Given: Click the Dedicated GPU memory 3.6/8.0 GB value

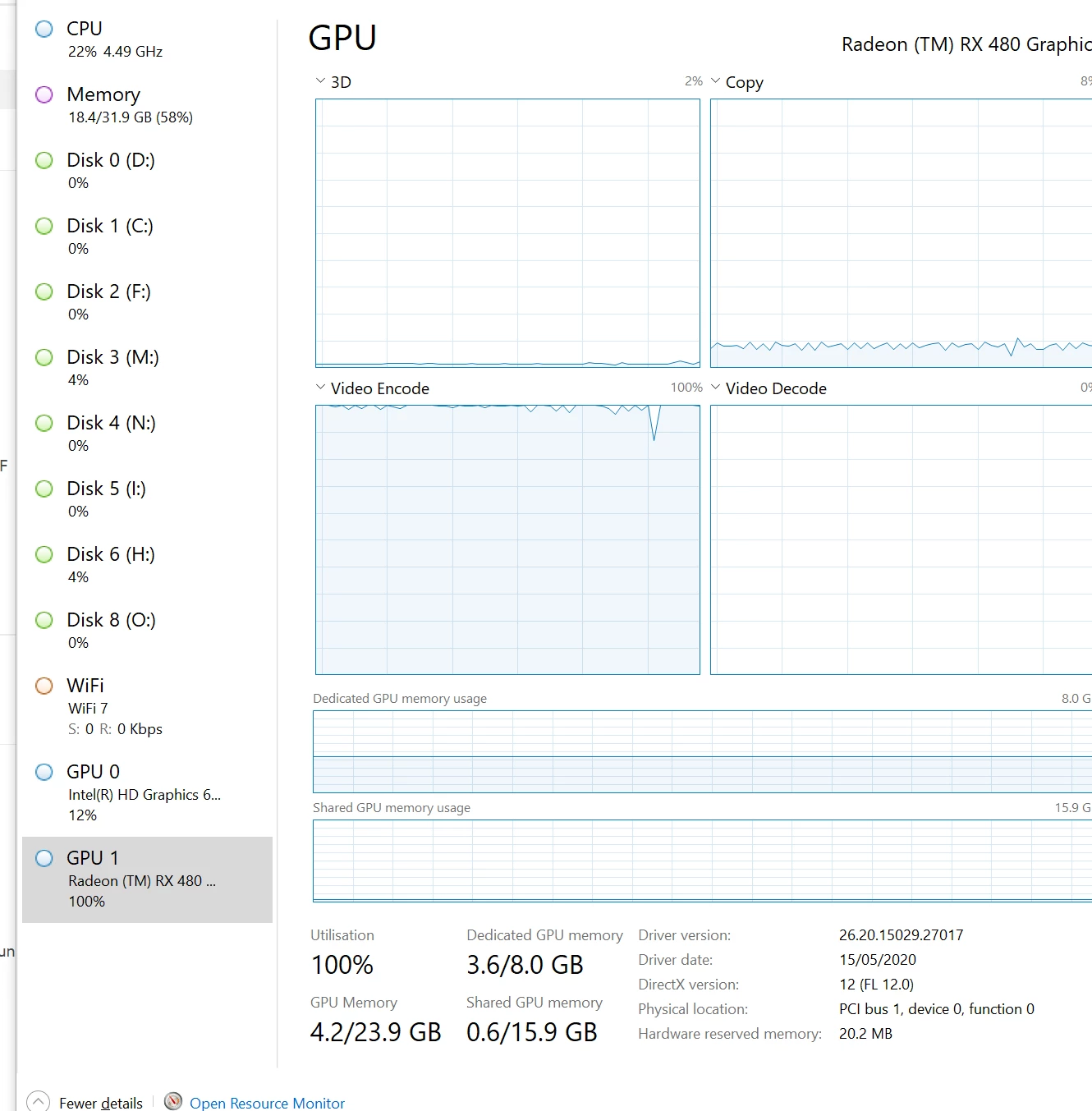Looking at the screenshot, I should pyautogui.click(x=525, y=965).
